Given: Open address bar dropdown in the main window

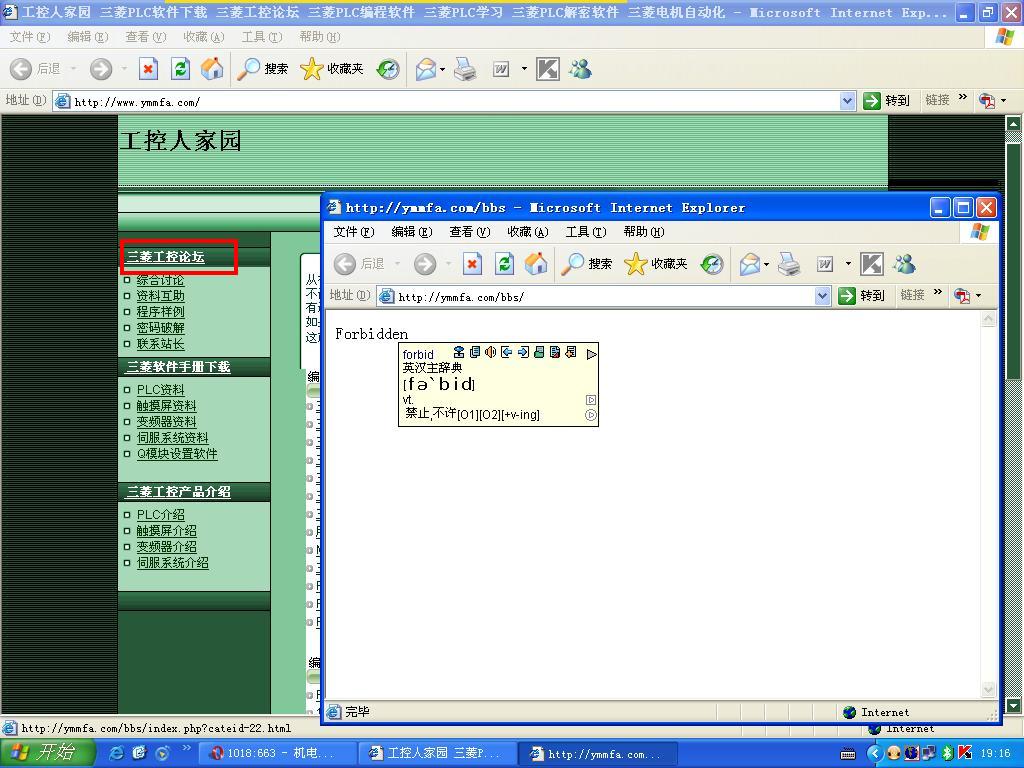Looking at the screenshot, I should (x=847, y=101).
